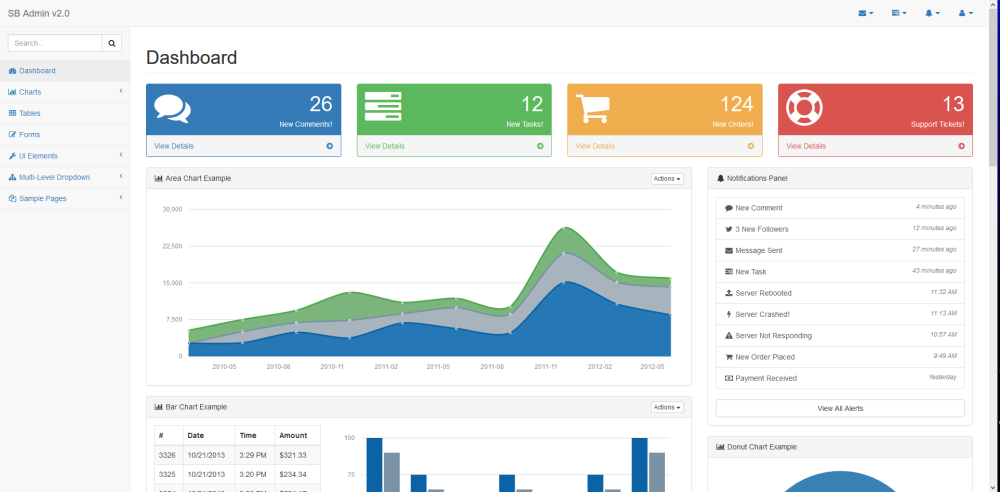
Task: Open the envelope messages dropdown icon
Action: click(865, 13)
